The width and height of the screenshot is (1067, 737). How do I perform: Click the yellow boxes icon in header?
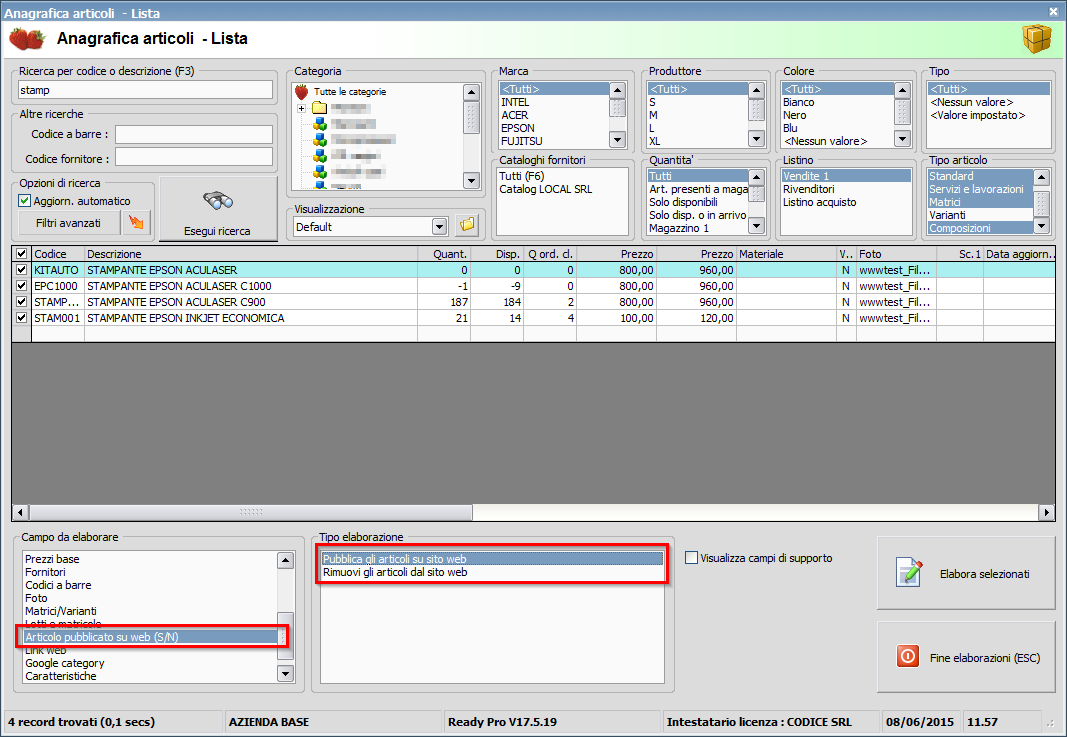(1037, 39)
